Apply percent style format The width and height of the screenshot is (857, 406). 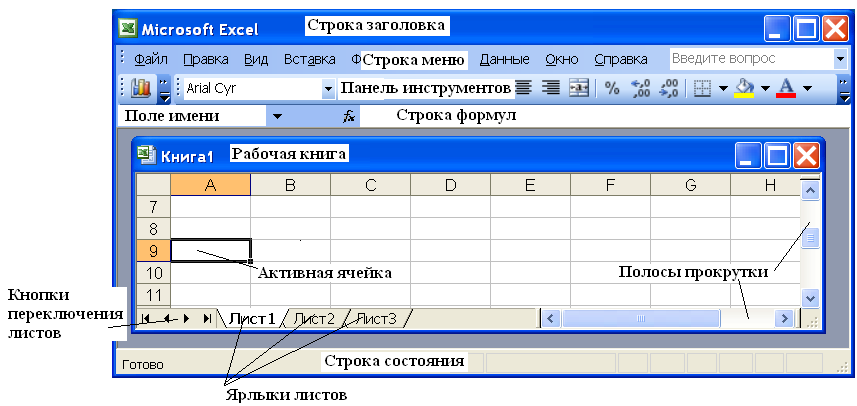613,88
